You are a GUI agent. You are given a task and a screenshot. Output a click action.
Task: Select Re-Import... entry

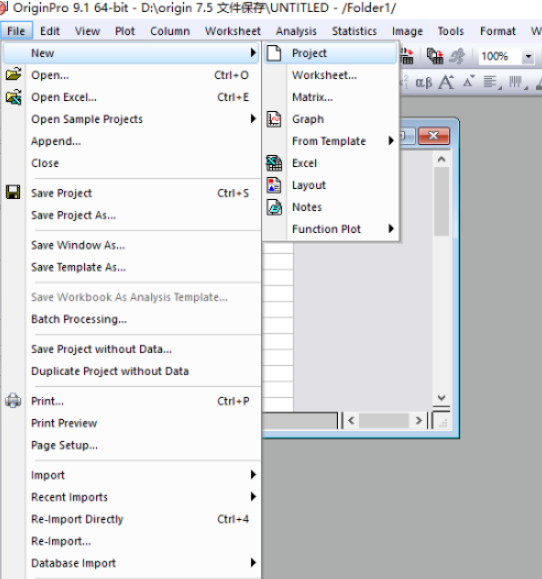pos(132,541)
